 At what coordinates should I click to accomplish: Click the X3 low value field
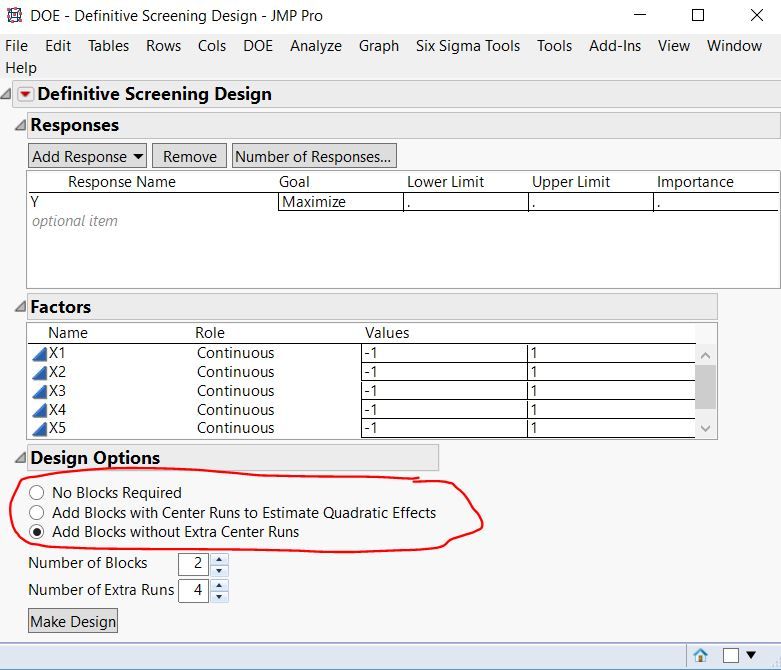point(444,391)
